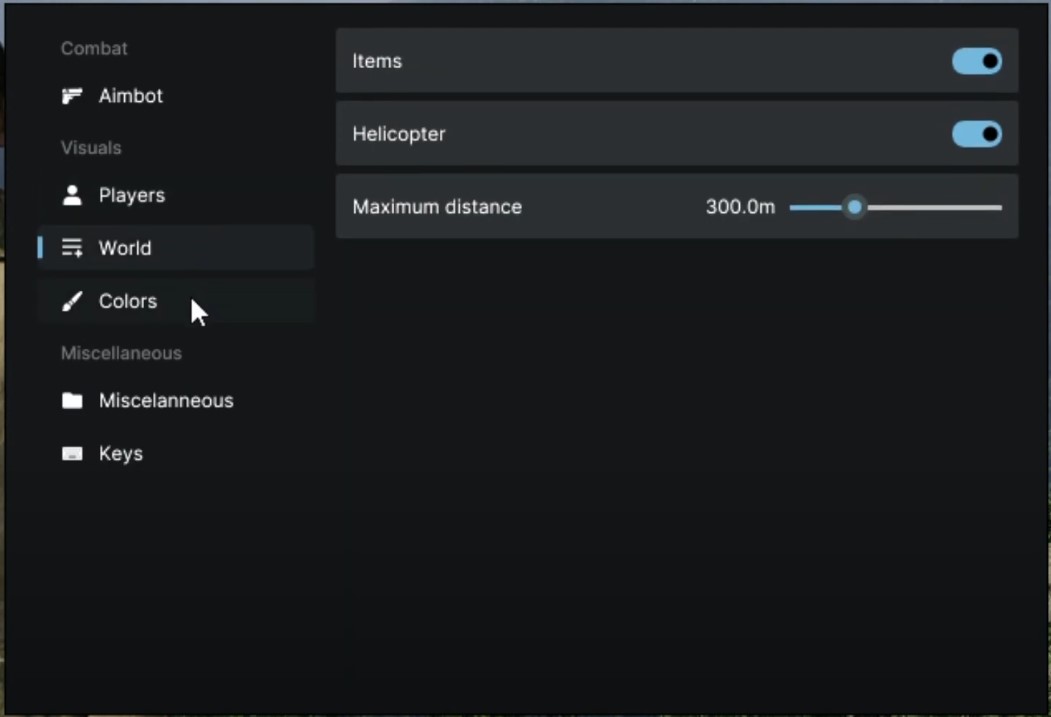
Task: Select the World menu entry
Action: [x=125, y=248]
